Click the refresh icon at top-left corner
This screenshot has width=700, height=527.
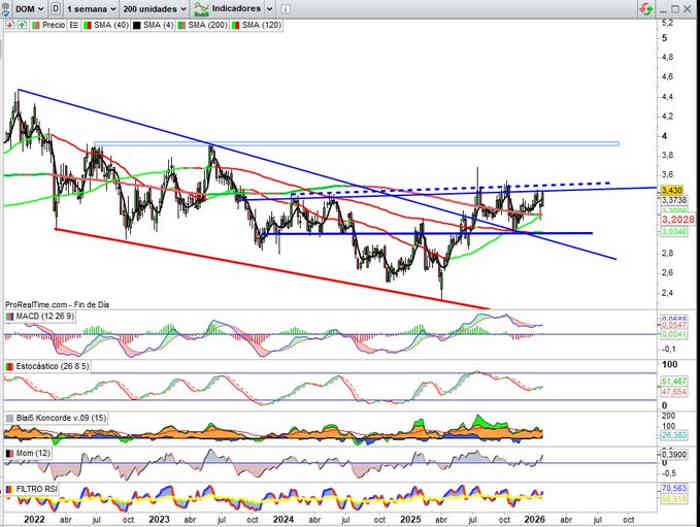[x=7, y=8]
